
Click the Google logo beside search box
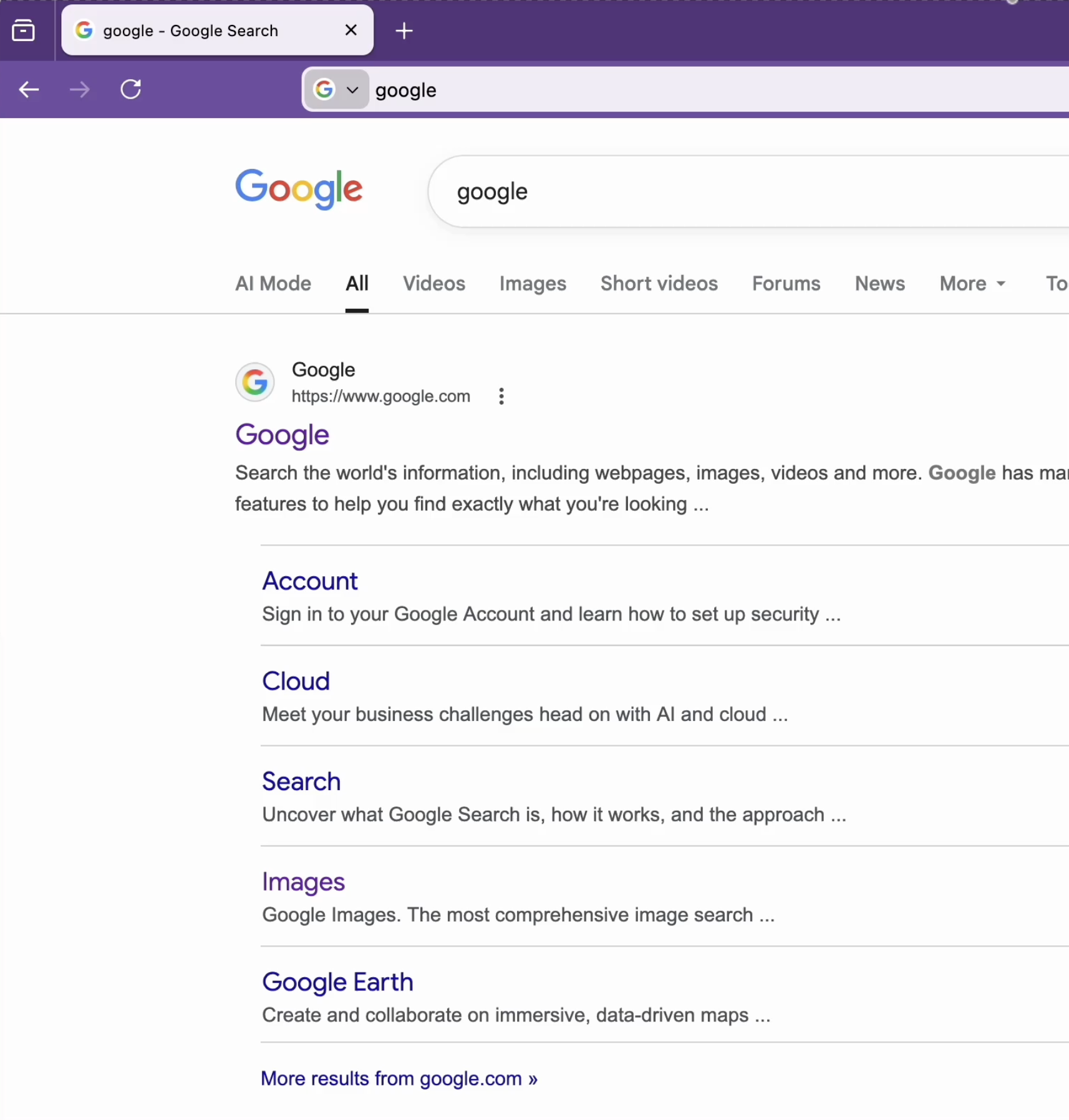299,189
